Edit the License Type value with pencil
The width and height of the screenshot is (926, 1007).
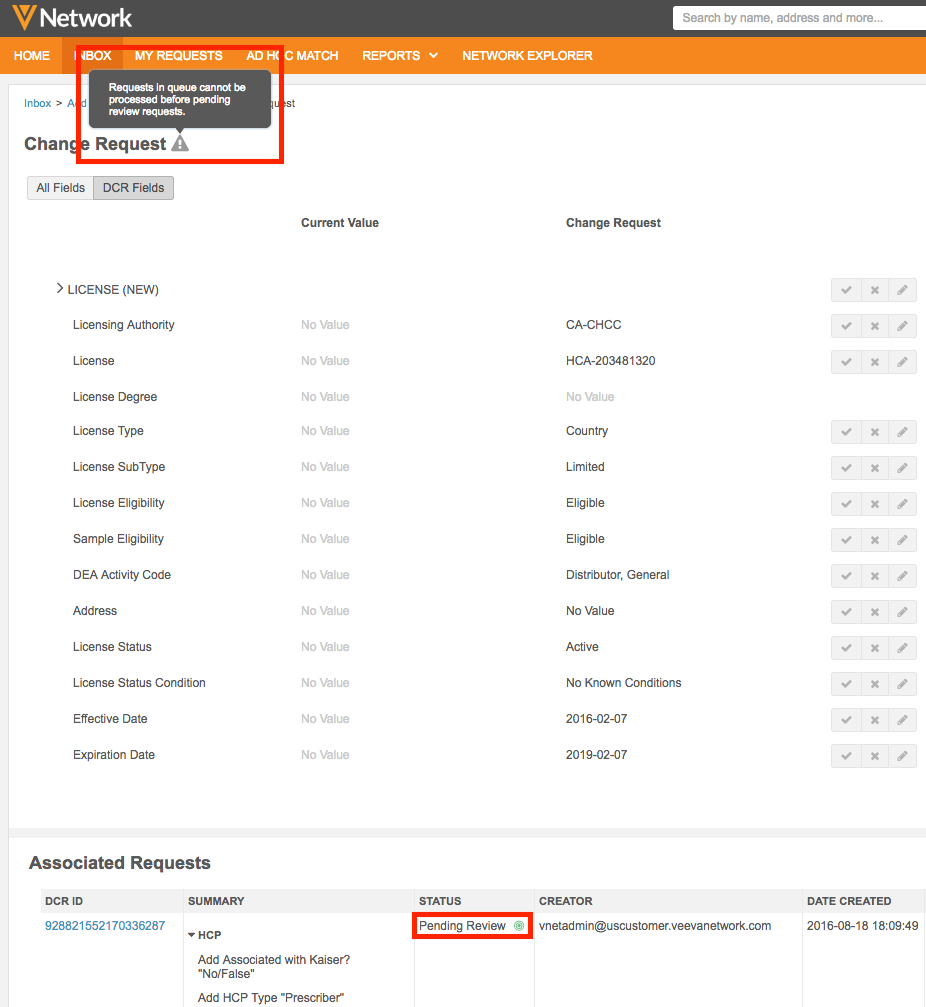(x=902, y=432)
